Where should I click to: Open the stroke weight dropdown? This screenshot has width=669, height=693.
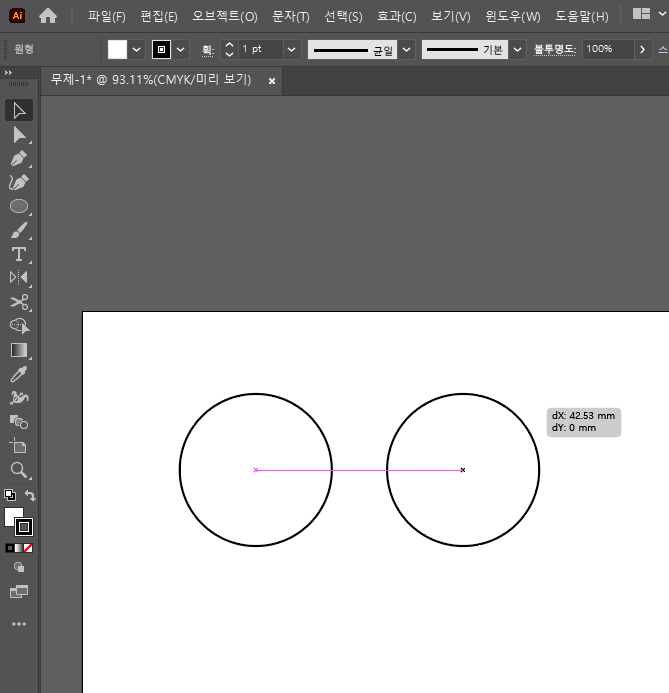point(292,50)
